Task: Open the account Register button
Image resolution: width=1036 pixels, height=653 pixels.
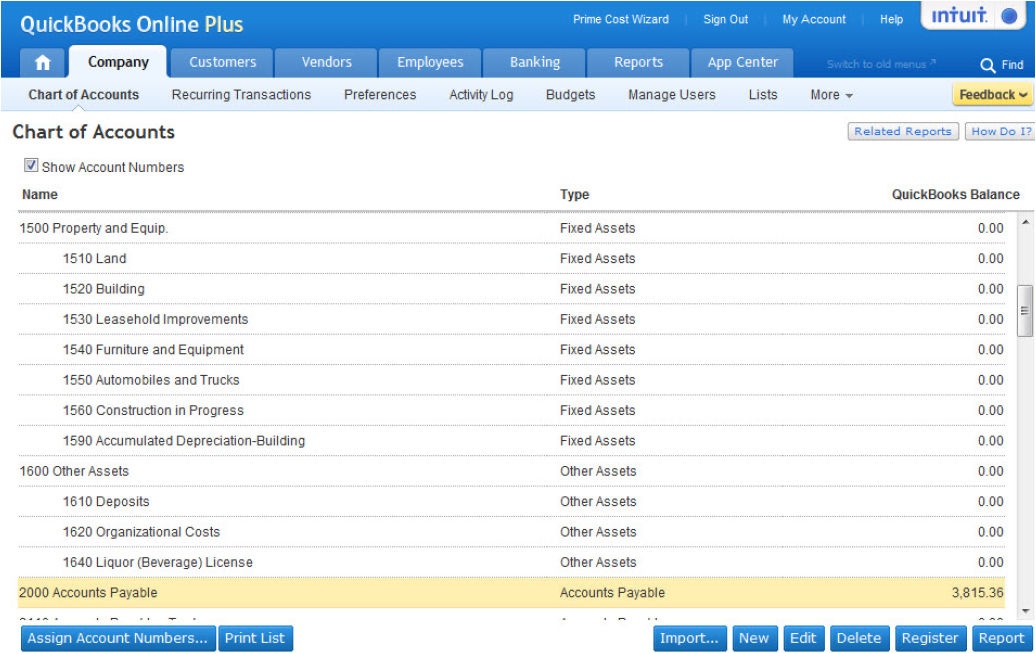Action: pyautogui.click(x=930, y=638)
